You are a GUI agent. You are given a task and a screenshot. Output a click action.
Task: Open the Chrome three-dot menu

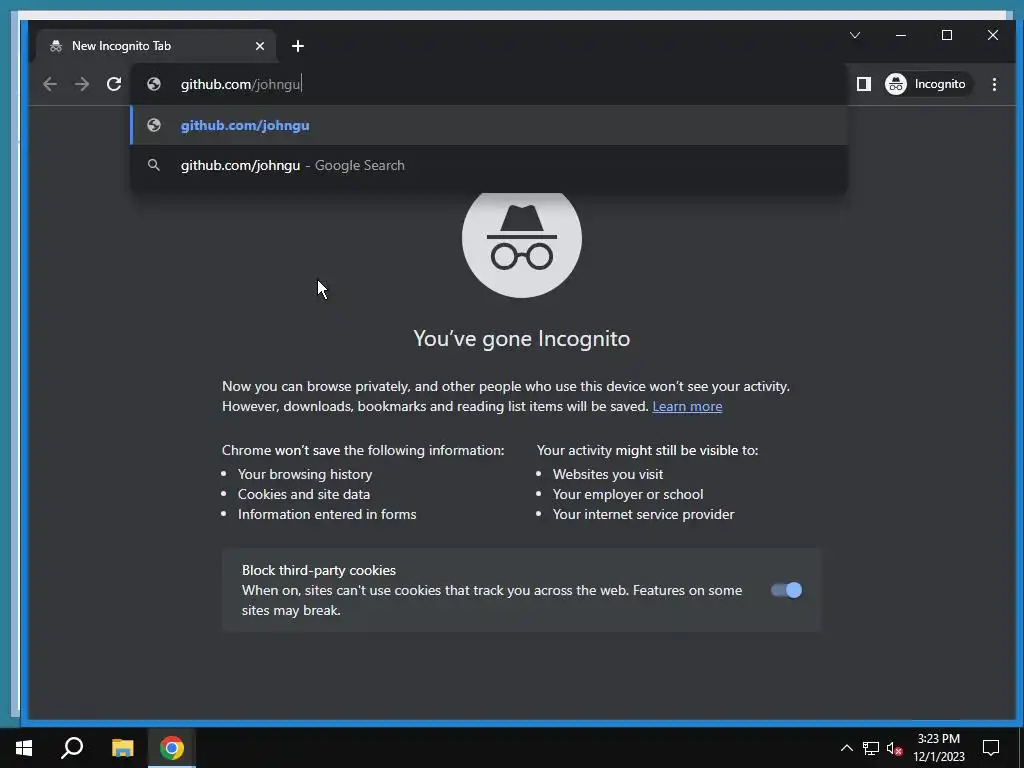pos(994,84)
